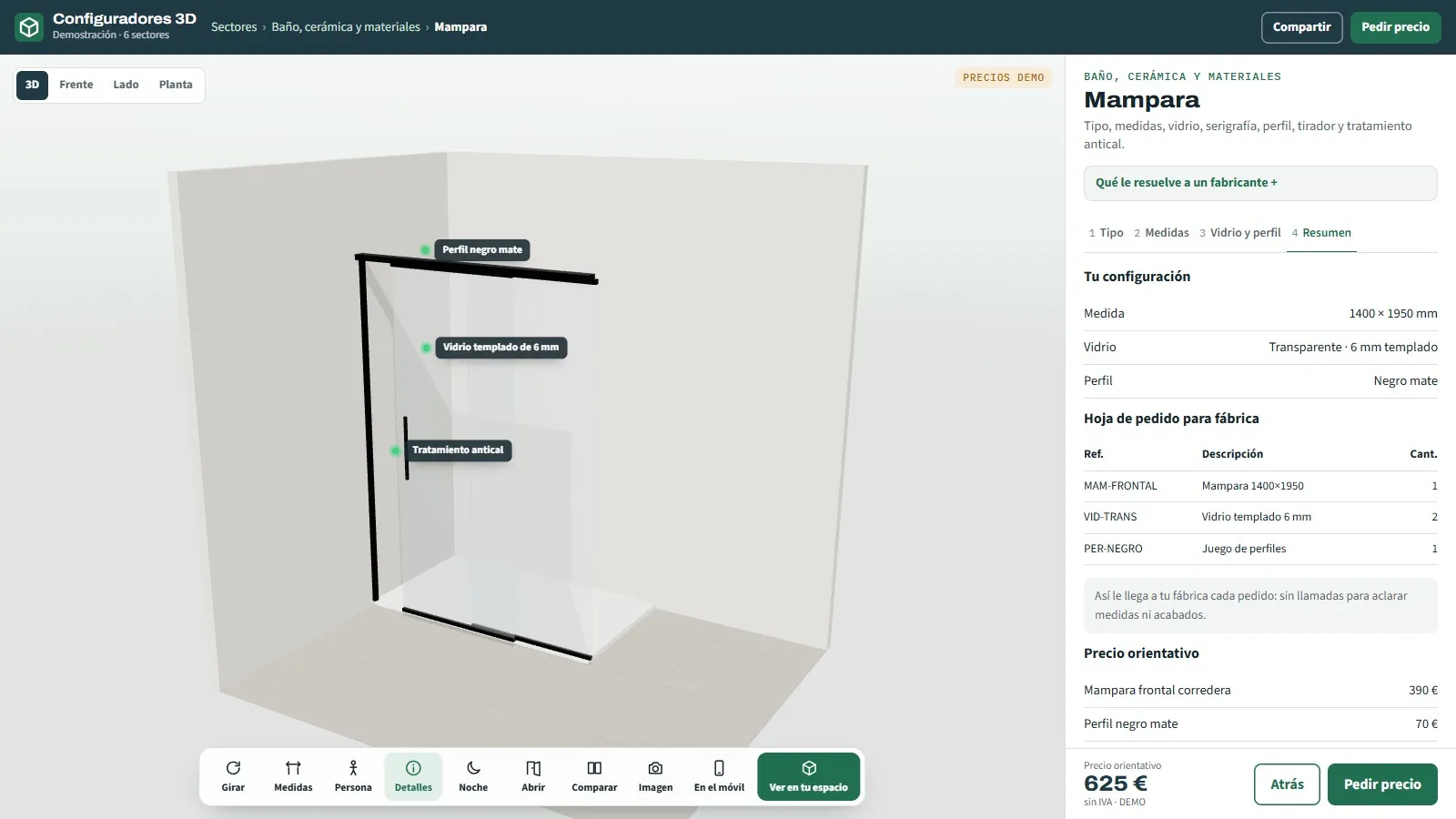Image resolution: width=1456 pixels, height=819 pixels.
Task: Click the PER-NEGRO reference cell
Action: [1113, 549]
